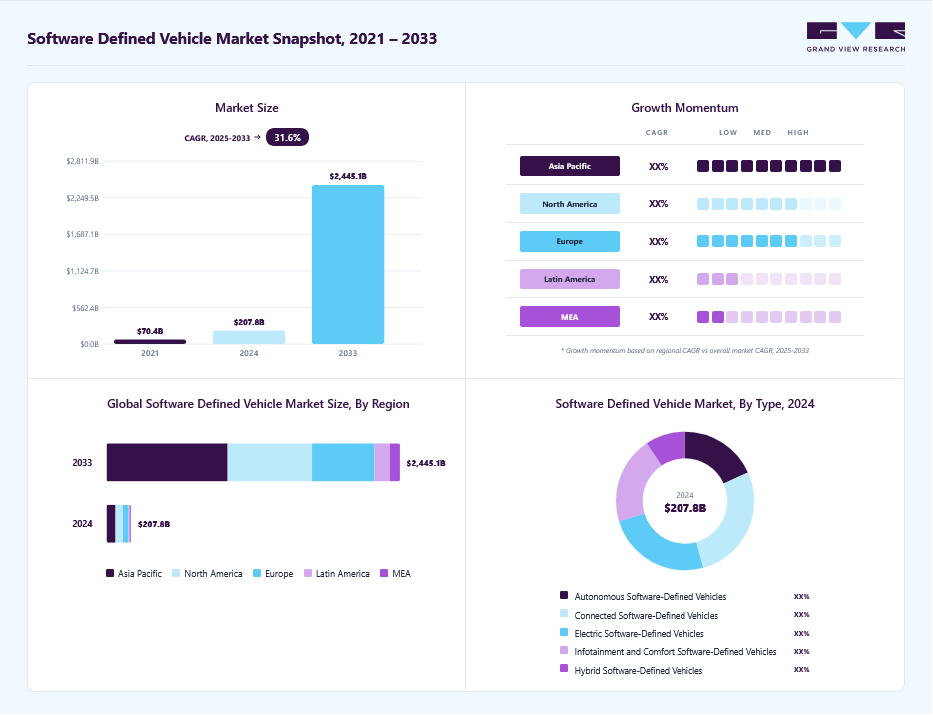The width and height of the screenshot is (933, 715).
Task: Click the purple Hybrid donut slice
Action: (670, 447)
